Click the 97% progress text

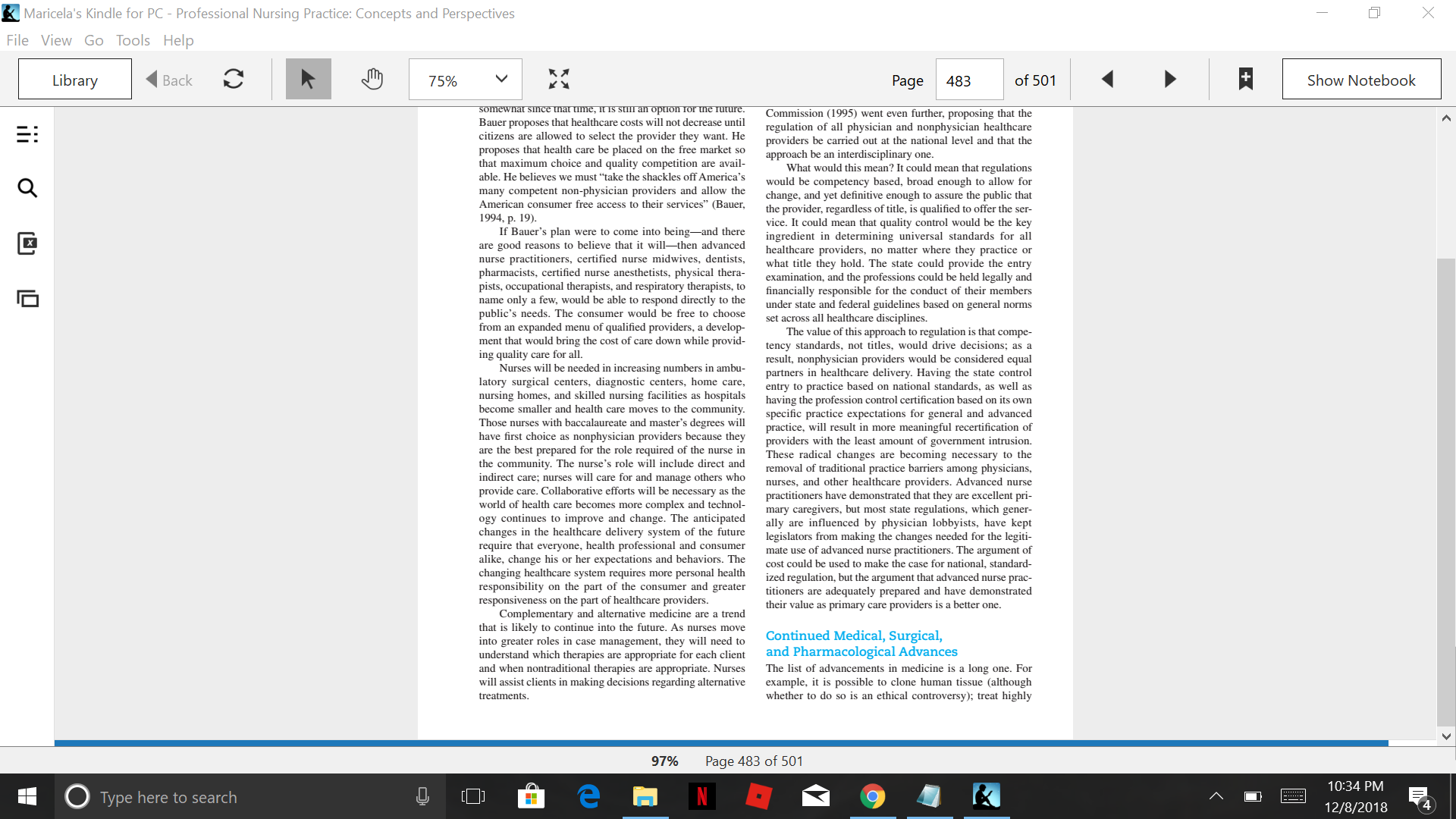click(x=664, y=761)
